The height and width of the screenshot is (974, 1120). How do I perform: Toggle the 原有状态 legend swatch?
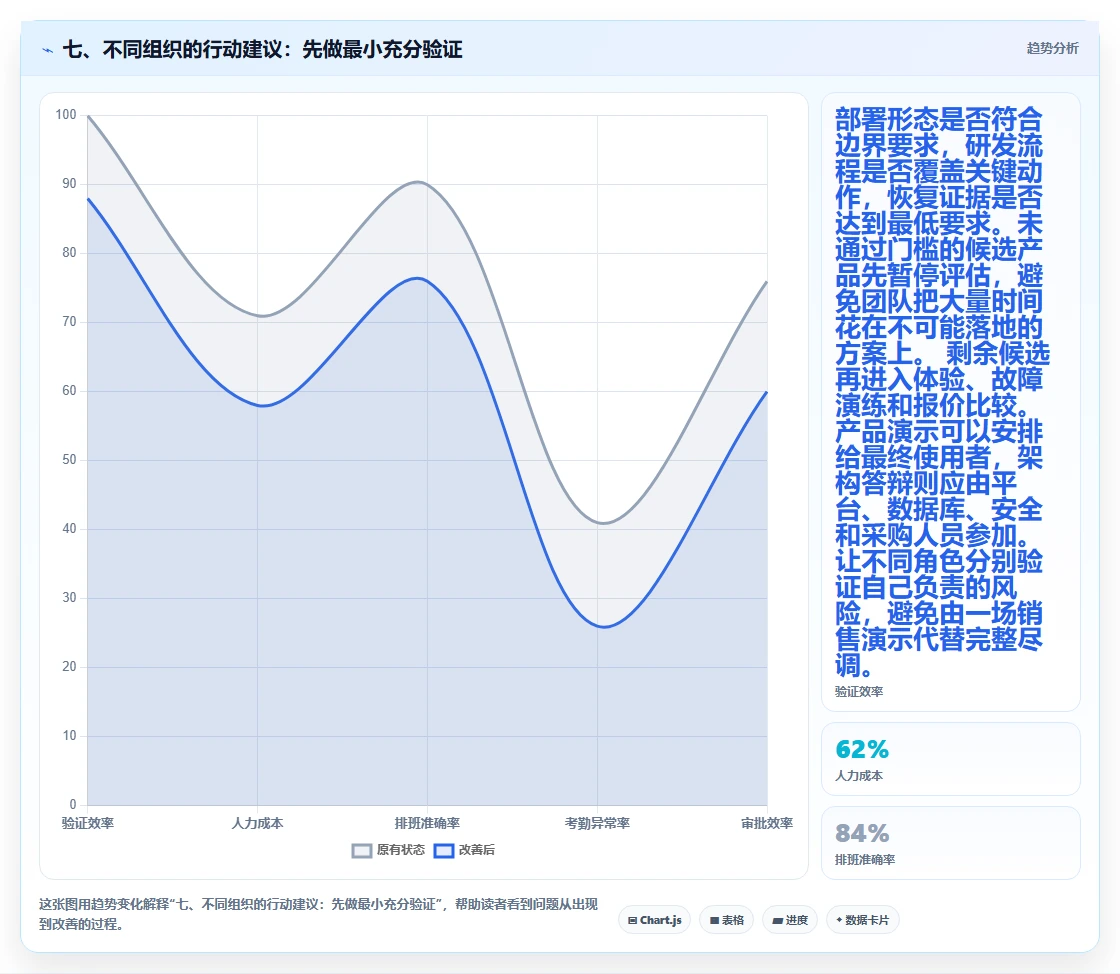362,850
